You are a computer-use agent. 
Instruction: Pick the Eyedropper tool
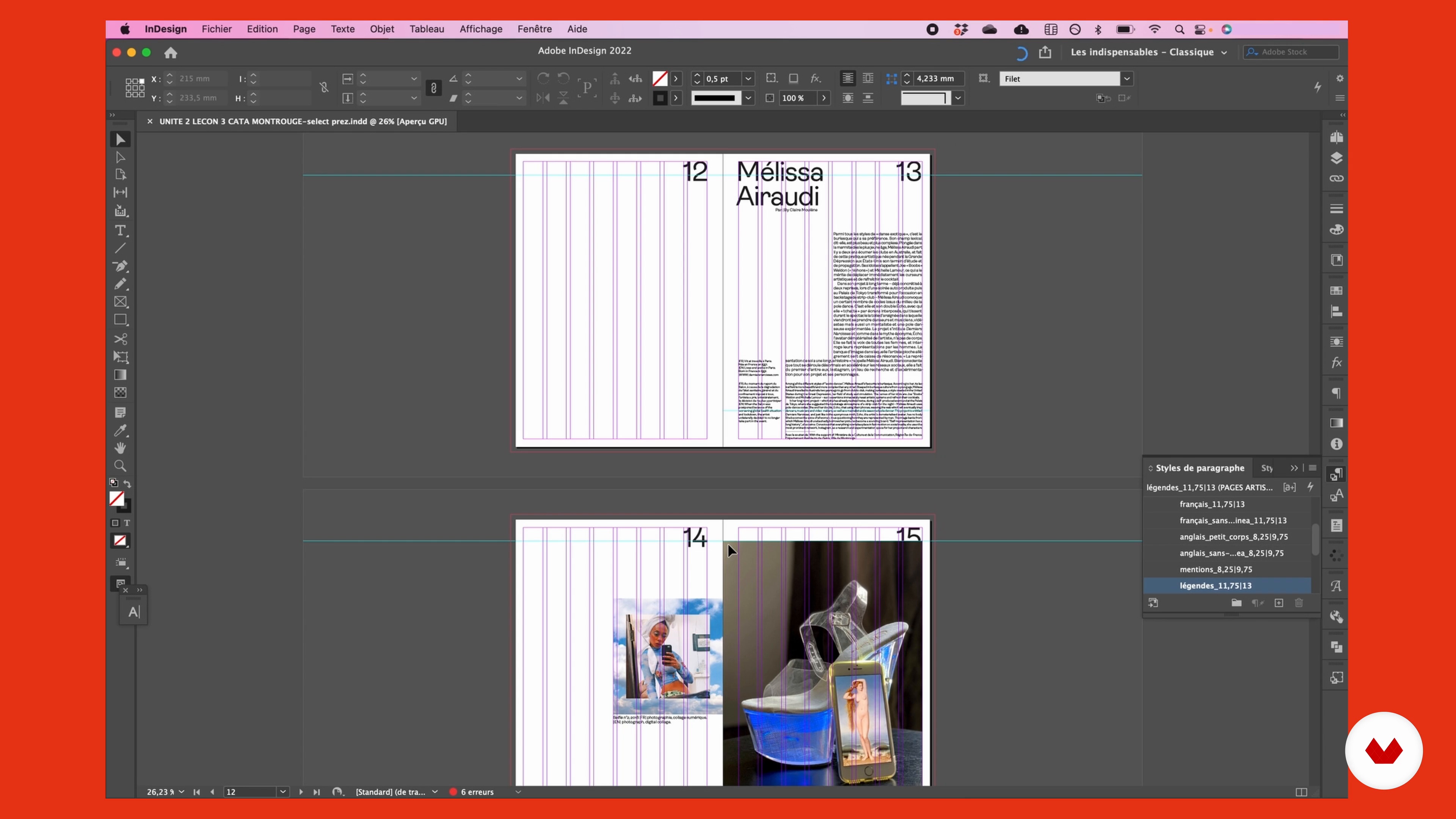pos(120,431)
